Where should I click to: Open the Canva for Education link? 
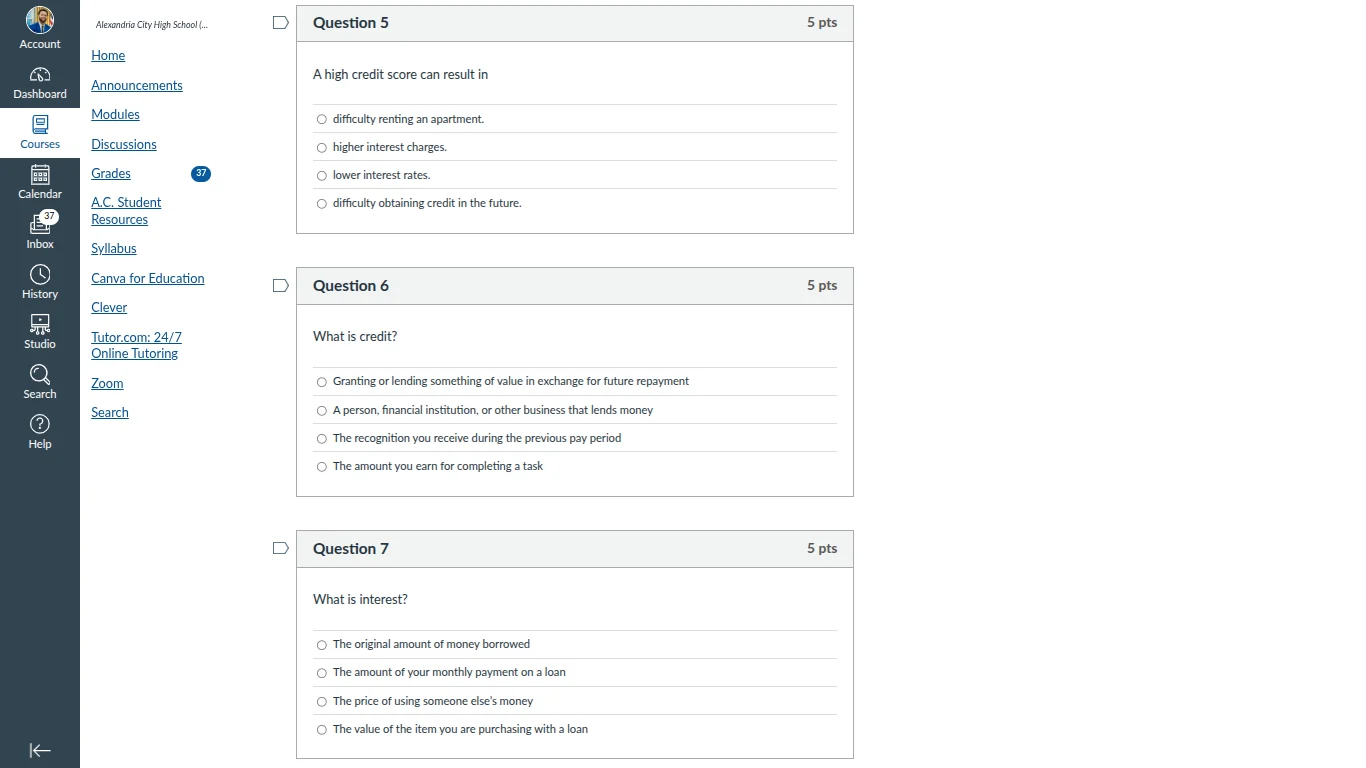[x=148, y=279]
